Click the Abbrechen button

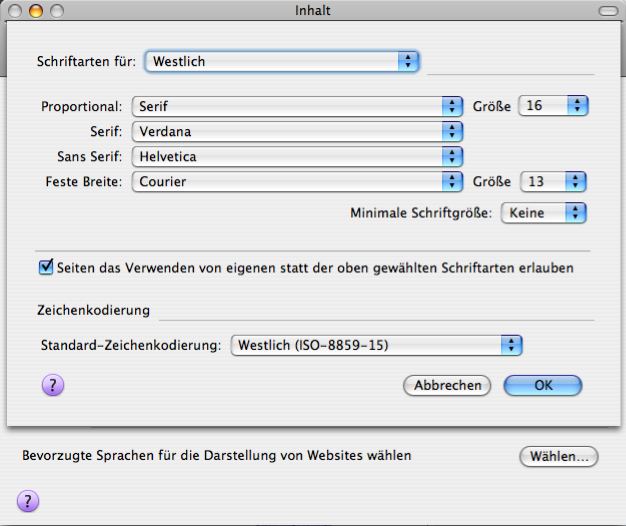pos(447,386)
